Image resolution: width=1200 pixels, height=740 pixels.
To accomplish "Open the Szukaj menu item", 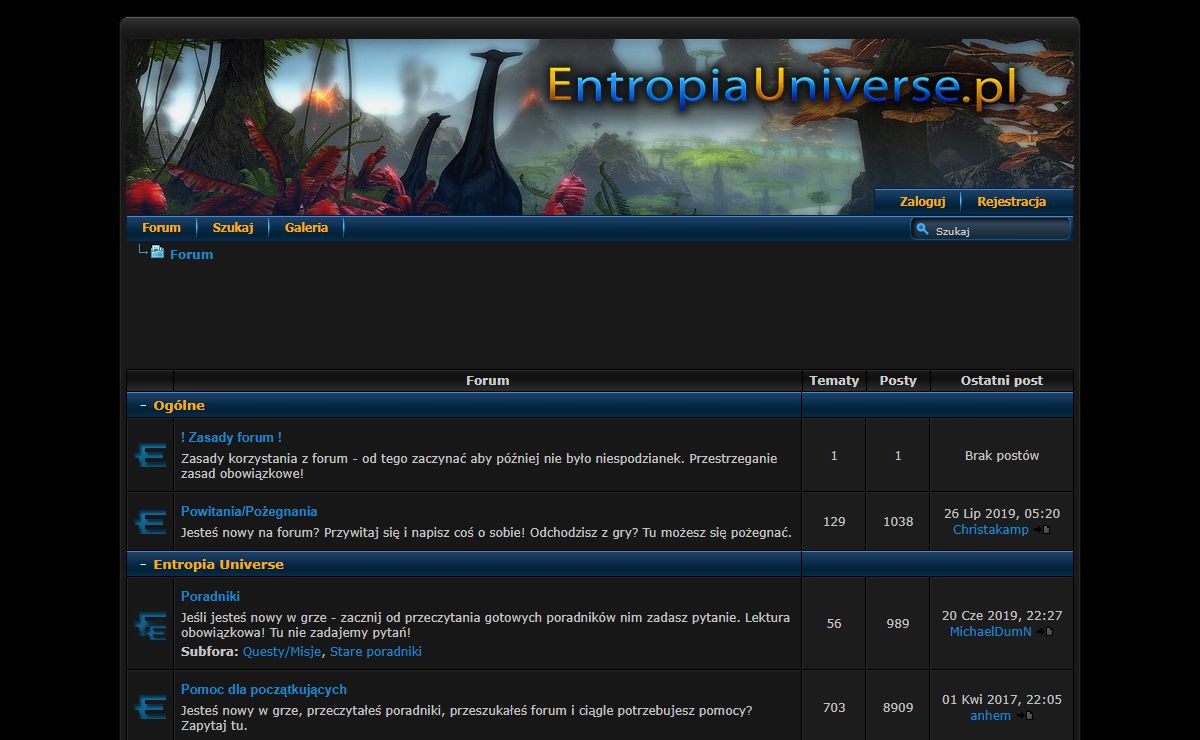I will (x=233, y=227).
